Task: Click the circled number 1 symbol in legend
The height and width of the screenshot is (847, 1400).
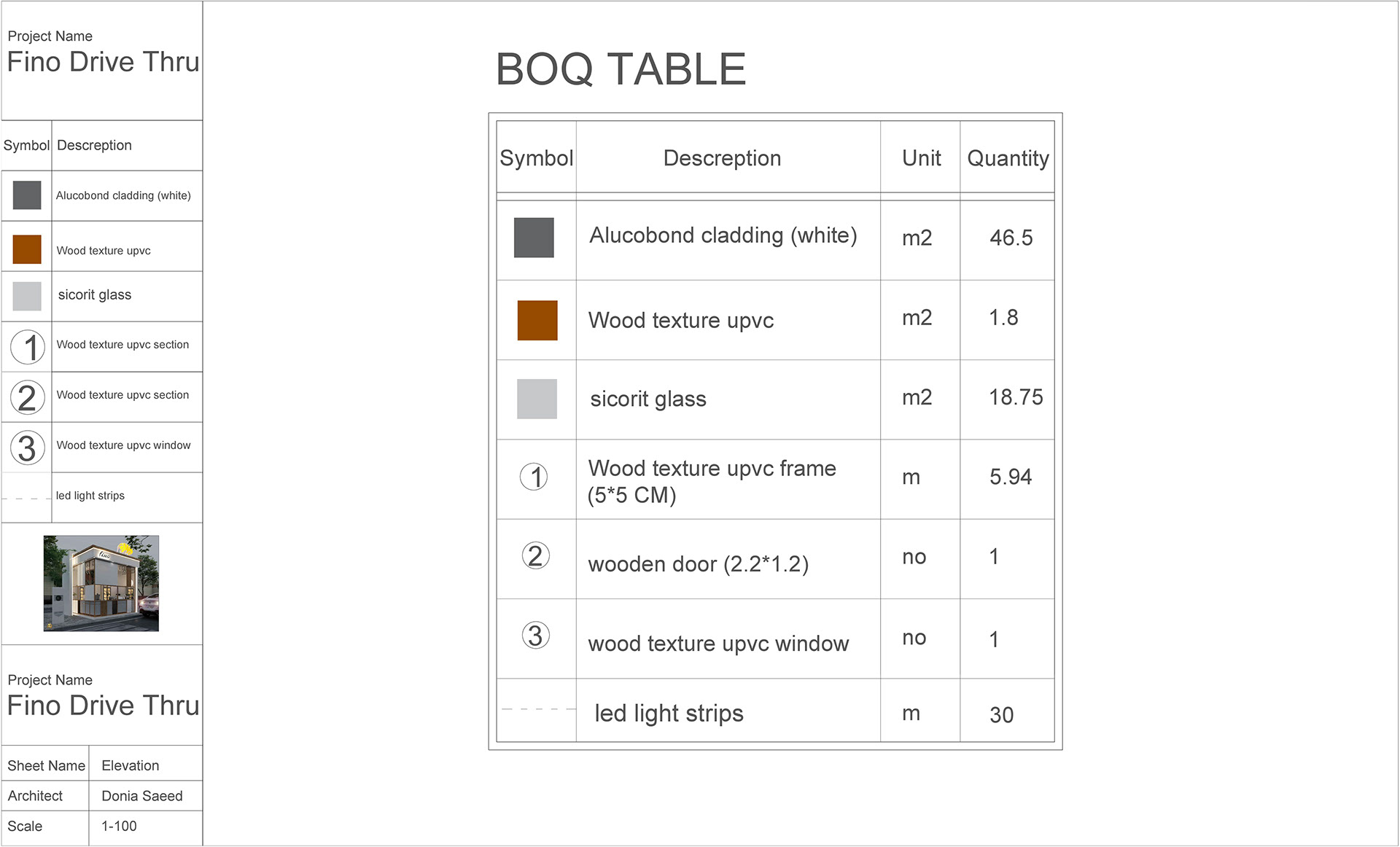Action: coord(28,347)
